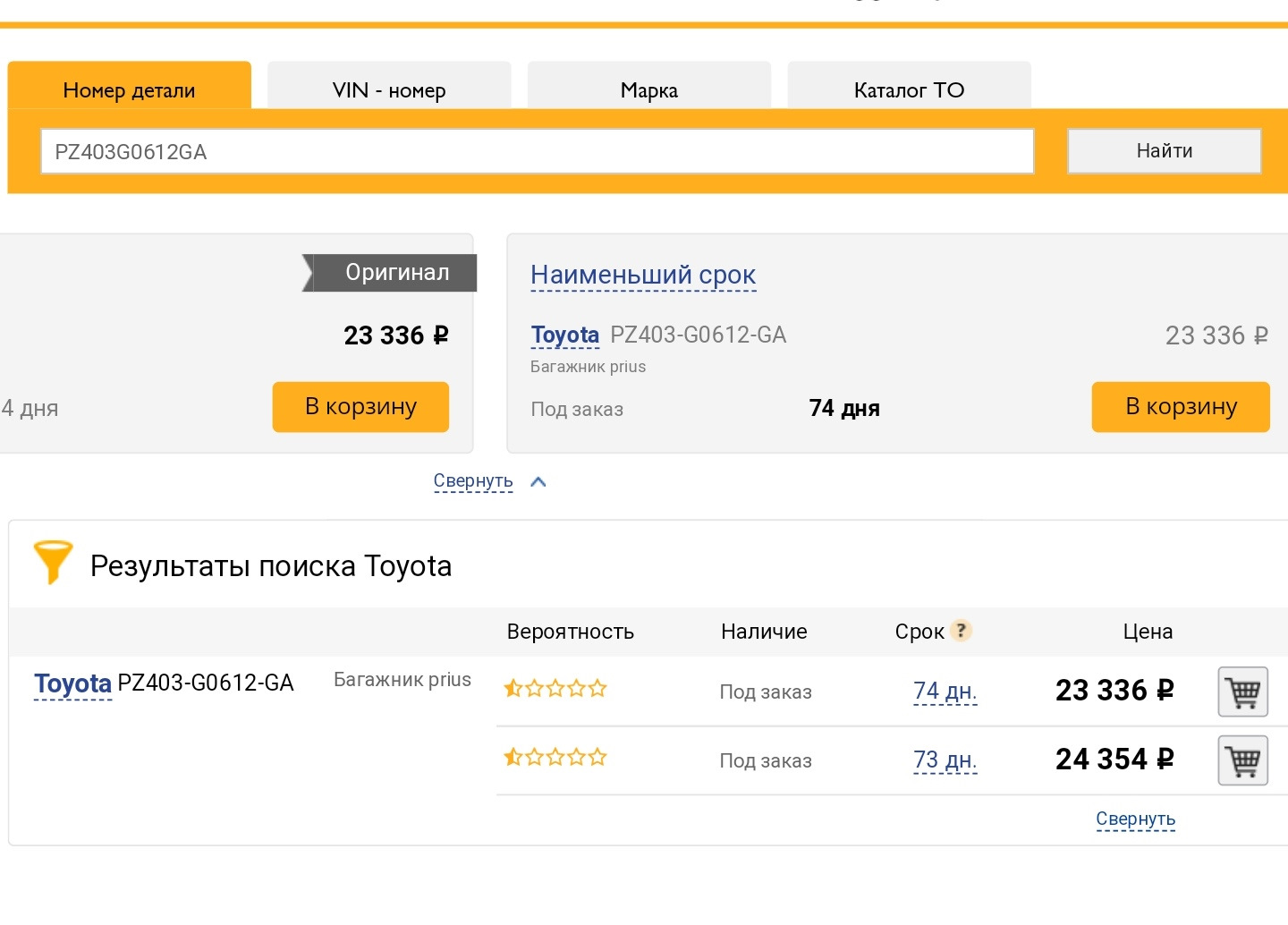
Task: Add Наименьший срок offer via В корзину
Action: coord(1181,407)
